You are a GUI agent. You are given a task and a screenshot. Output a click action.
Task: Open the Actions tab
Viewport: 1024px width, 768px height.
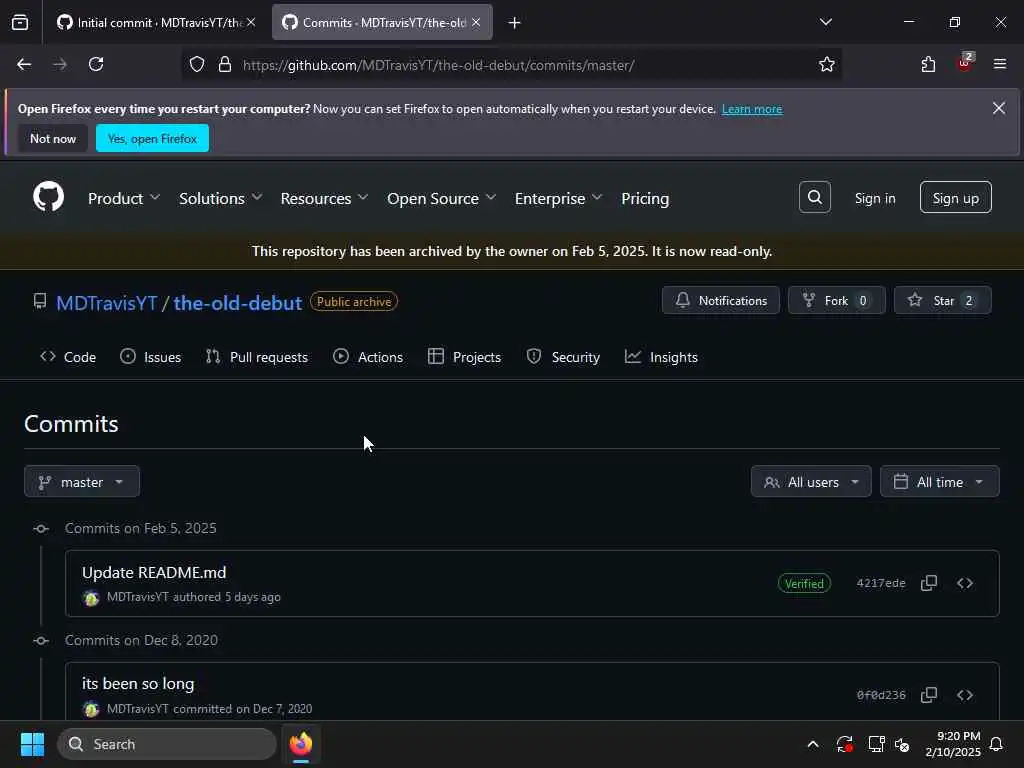pyautogui.click(x=368, y=357)
